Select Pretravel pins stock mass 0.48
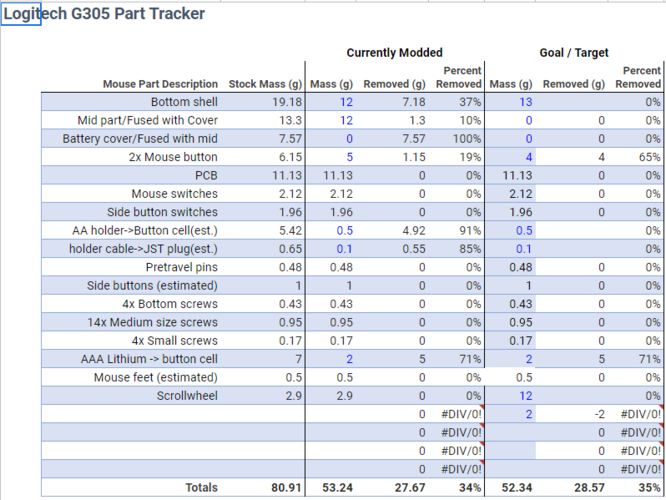Image resolution: width=666 pixels, height=500 pixels. pos(290,267)
